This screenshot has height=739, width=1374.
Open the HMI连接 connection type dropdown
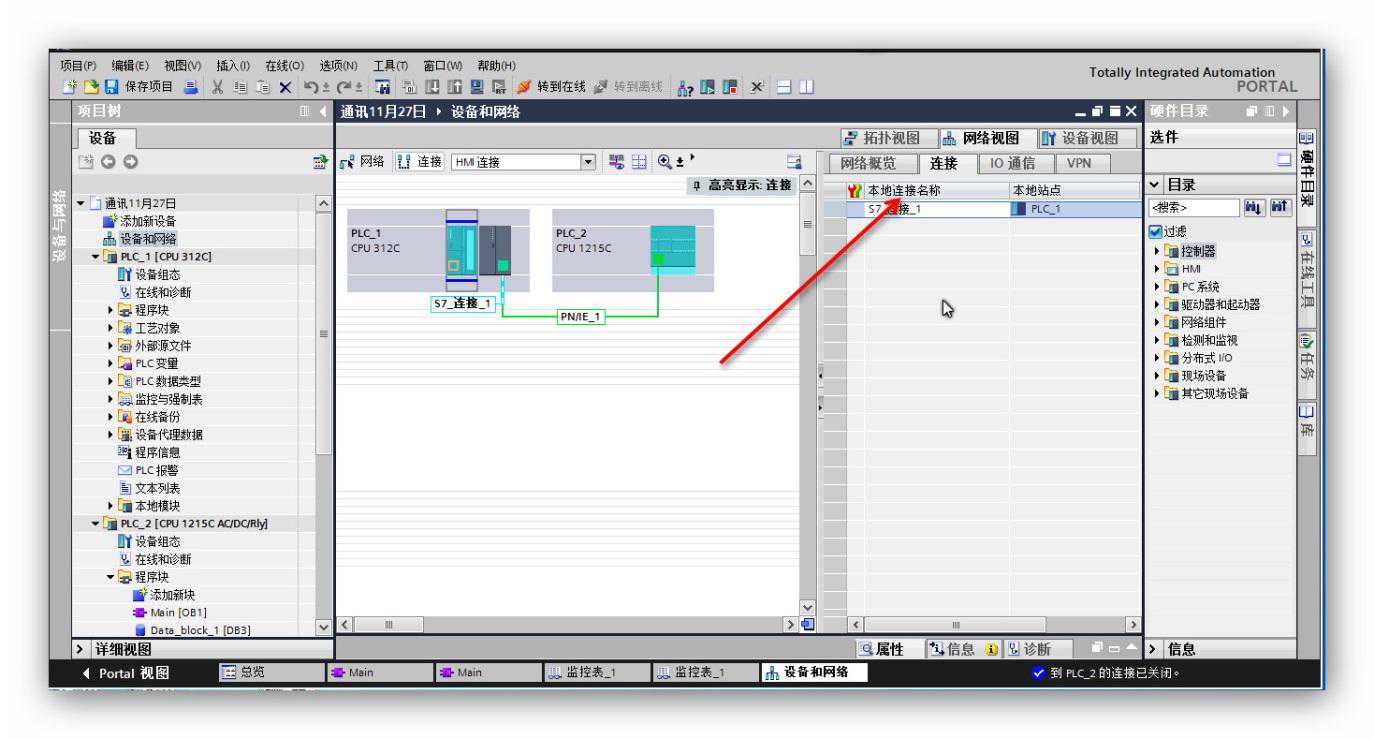coord(589,161)
